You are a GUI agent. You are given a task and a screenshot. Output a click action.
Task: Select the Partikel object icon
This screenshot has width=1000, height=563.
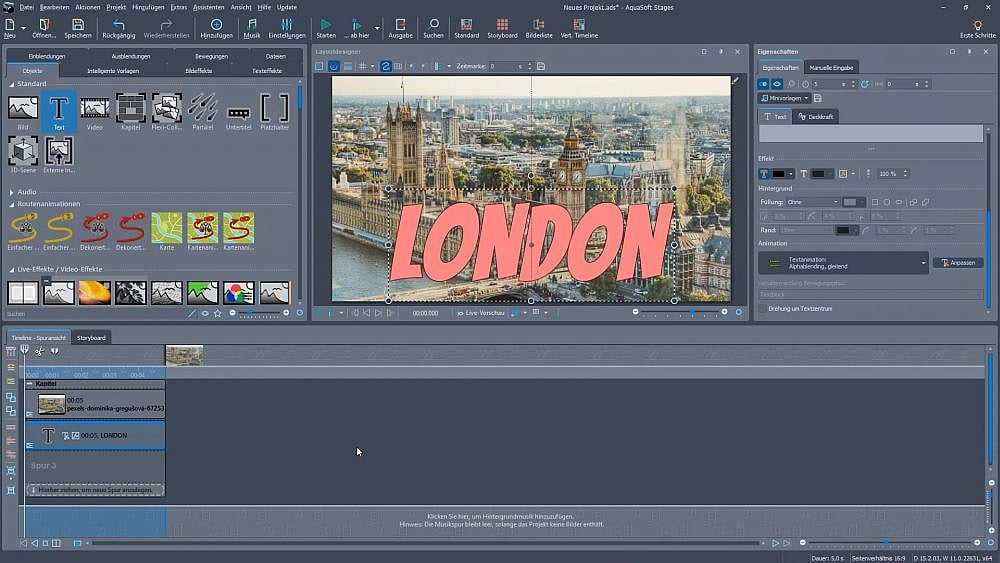coord(202,107)
